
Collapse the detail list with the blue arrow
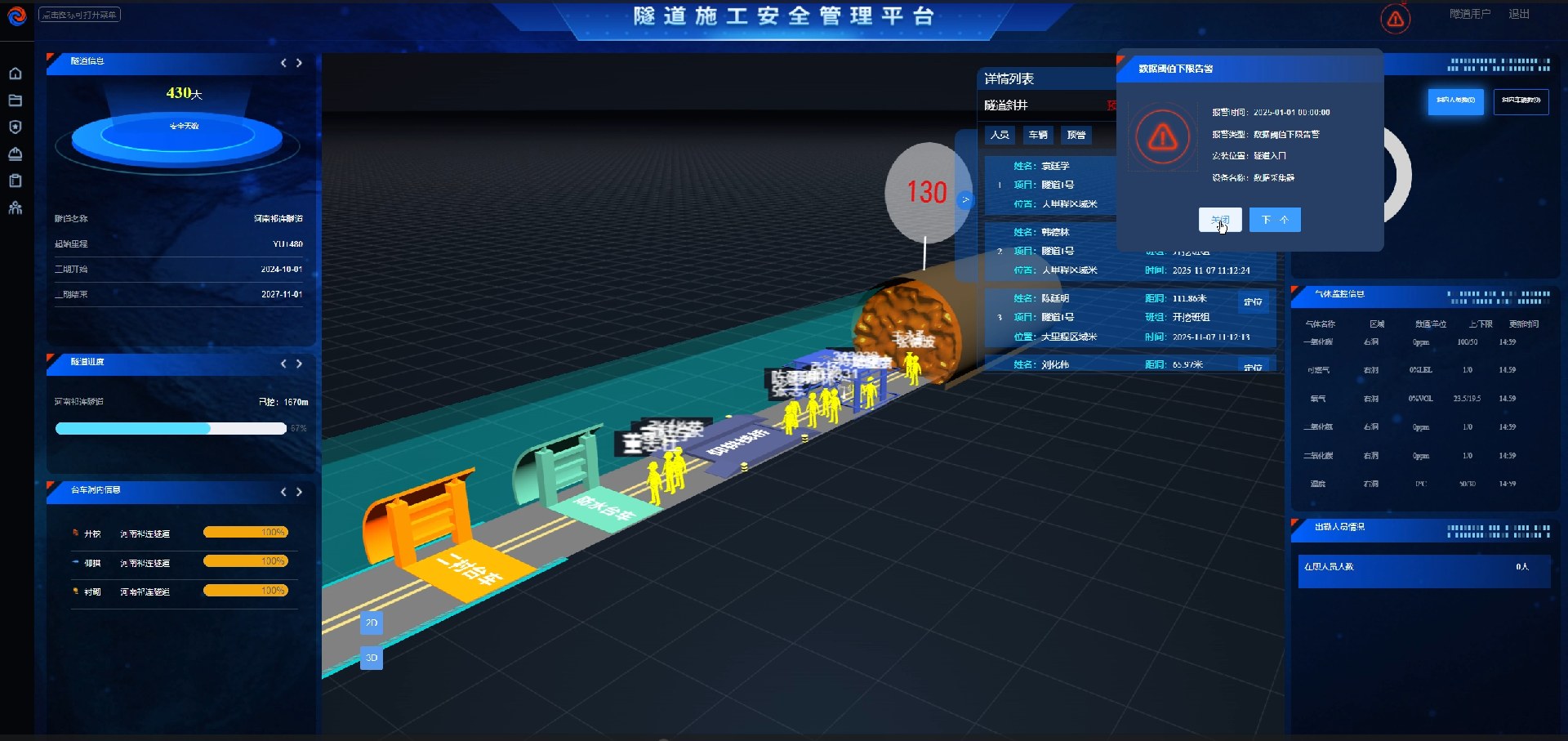[x=965, y=199]
